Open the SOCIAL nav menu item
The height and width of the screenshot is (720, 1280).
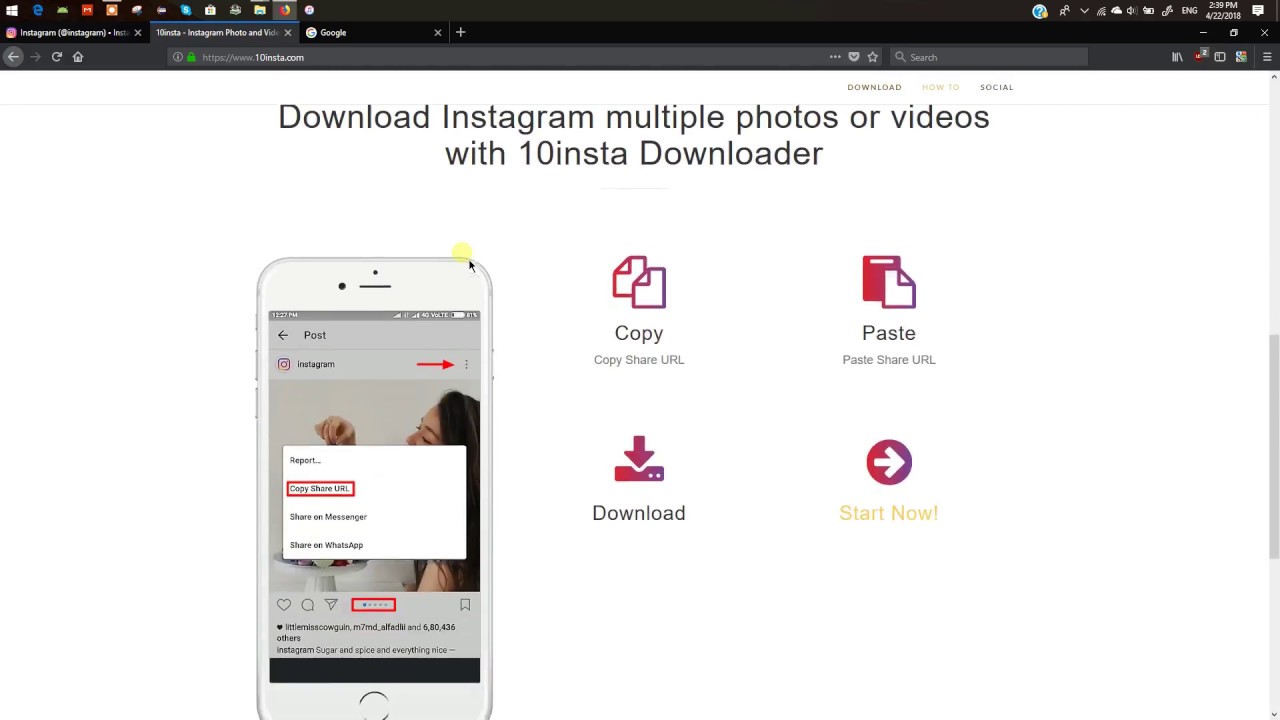click(996, 87)
